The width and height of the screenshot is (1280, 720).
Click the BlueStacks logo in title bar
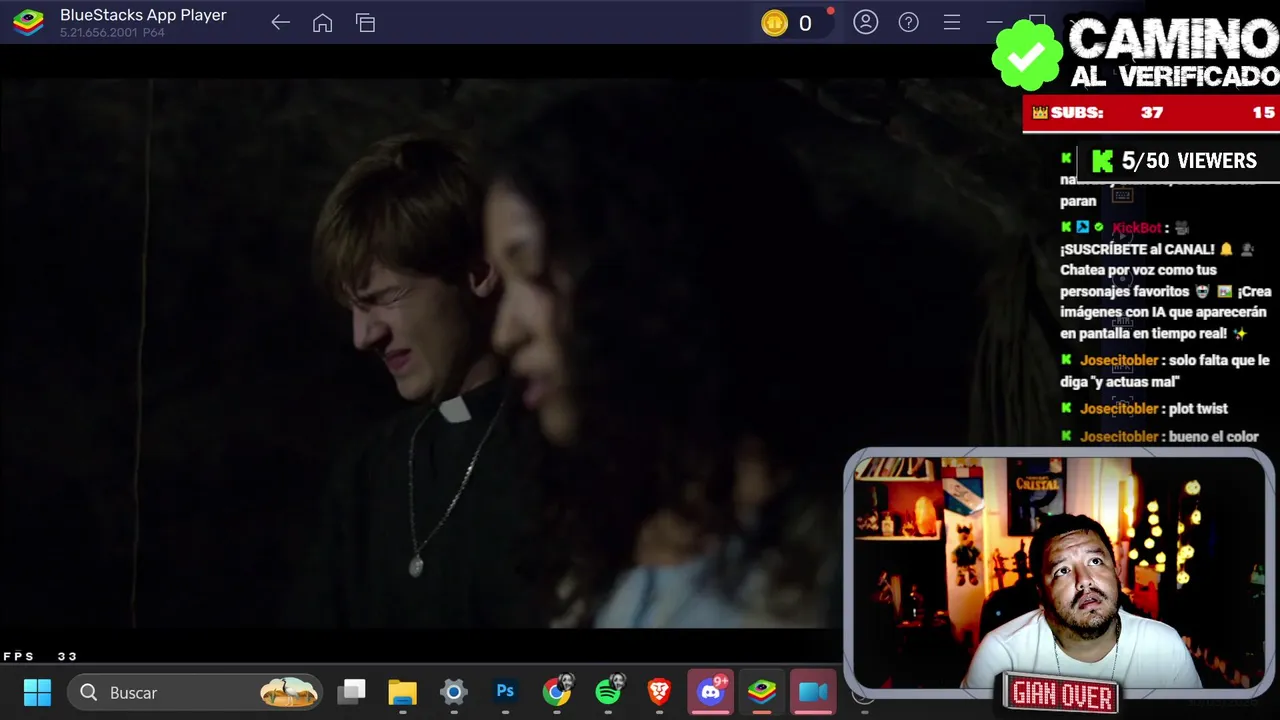tap(28, 22)
